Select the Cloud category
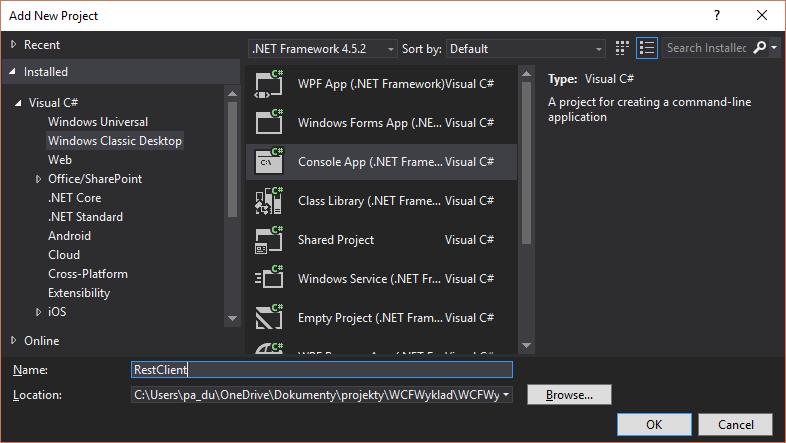 (x=64, y=255)
